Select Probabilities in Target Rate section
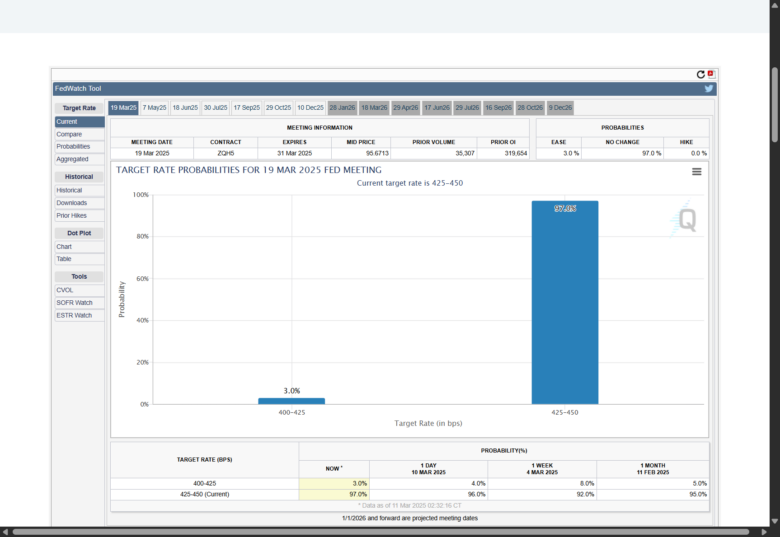This screenshot has height=537, width=780. click(72, 146)
